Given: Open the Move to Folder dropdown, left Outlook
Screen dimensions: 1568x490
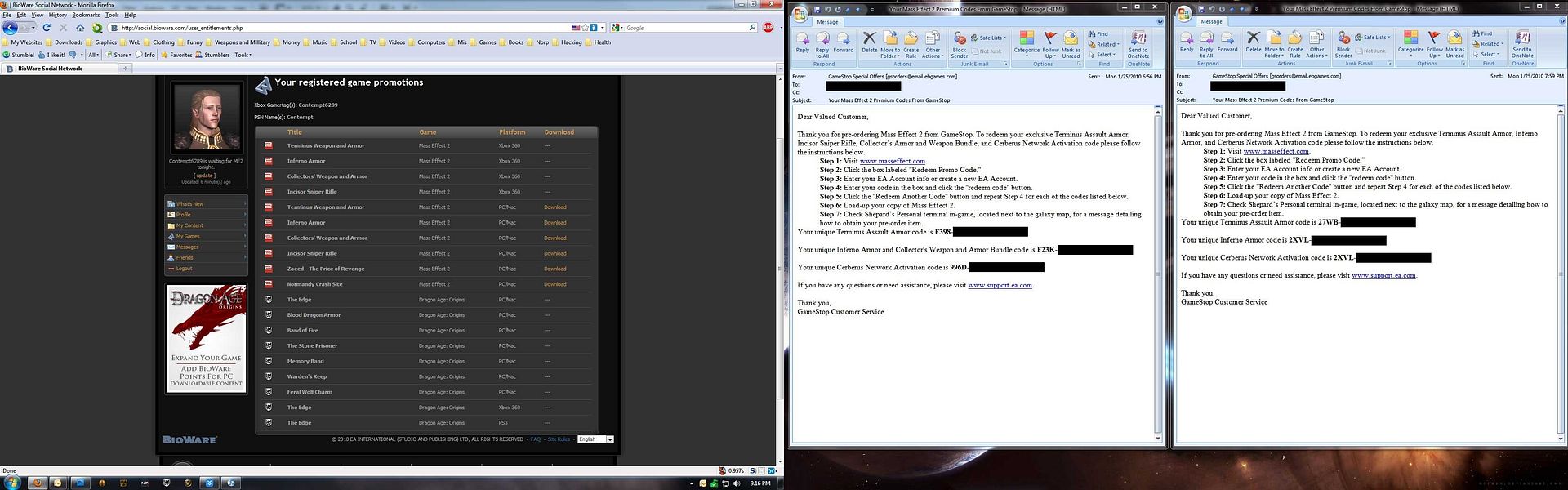Looking at the screenshot, I should pos(890,44).
